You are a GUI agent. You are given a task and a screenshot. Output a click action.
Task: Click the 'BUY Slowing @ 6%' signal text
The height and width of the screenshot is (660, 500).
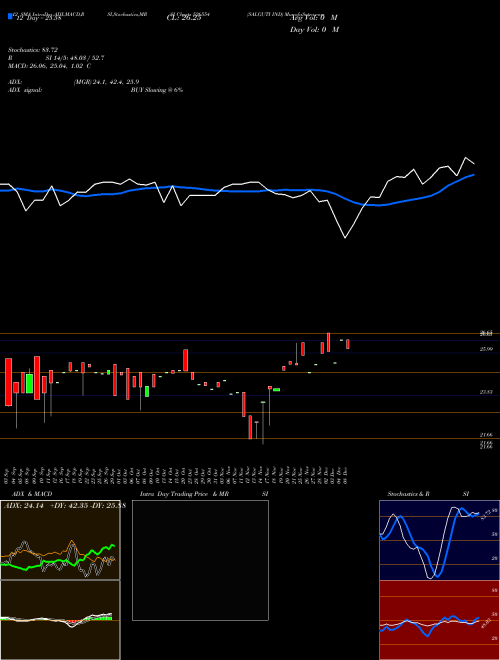tap(157, 90)
